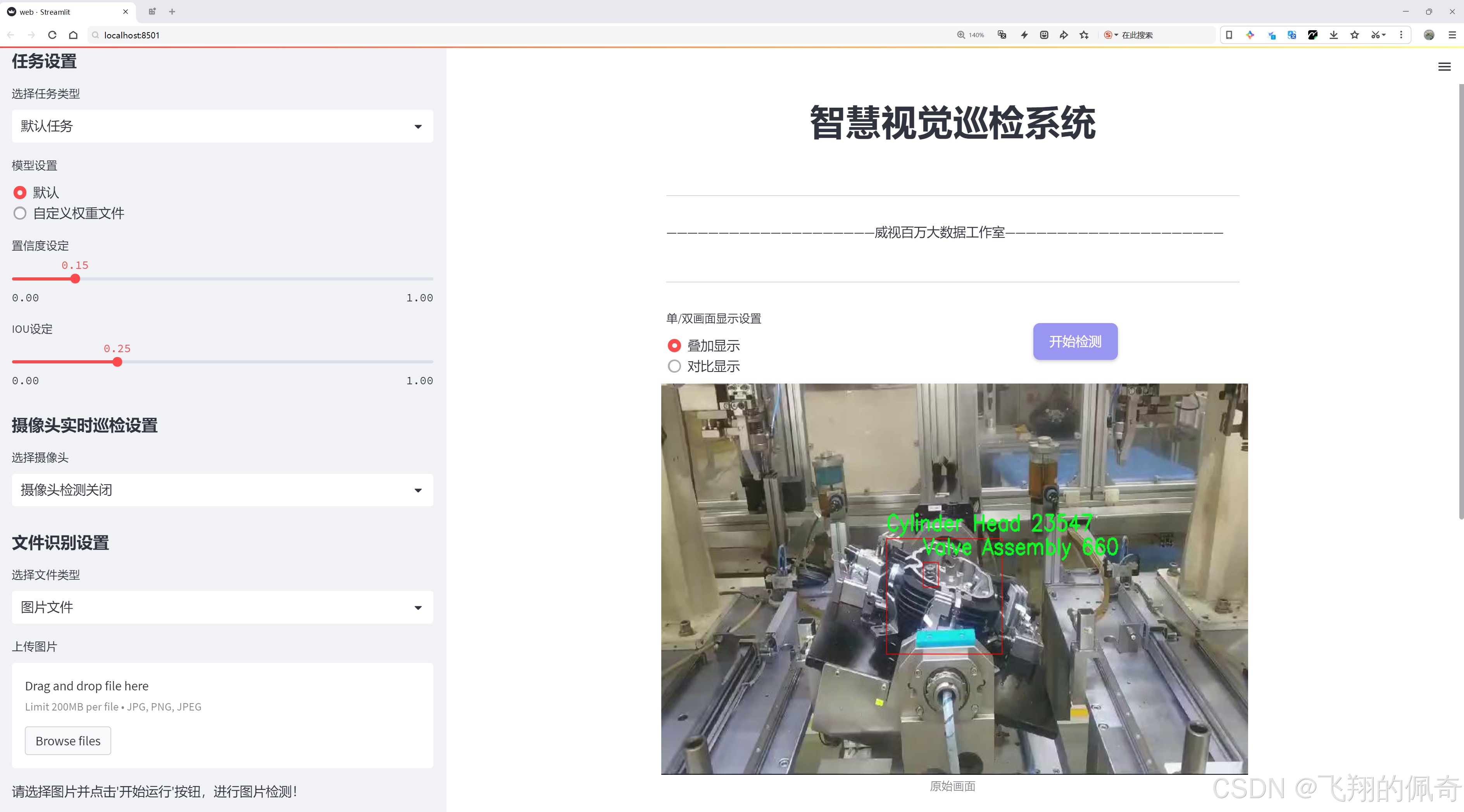Open favorites star in toolbar
The height and width of the screenshot is (812, 1464).
click(x=1355, y=35)
